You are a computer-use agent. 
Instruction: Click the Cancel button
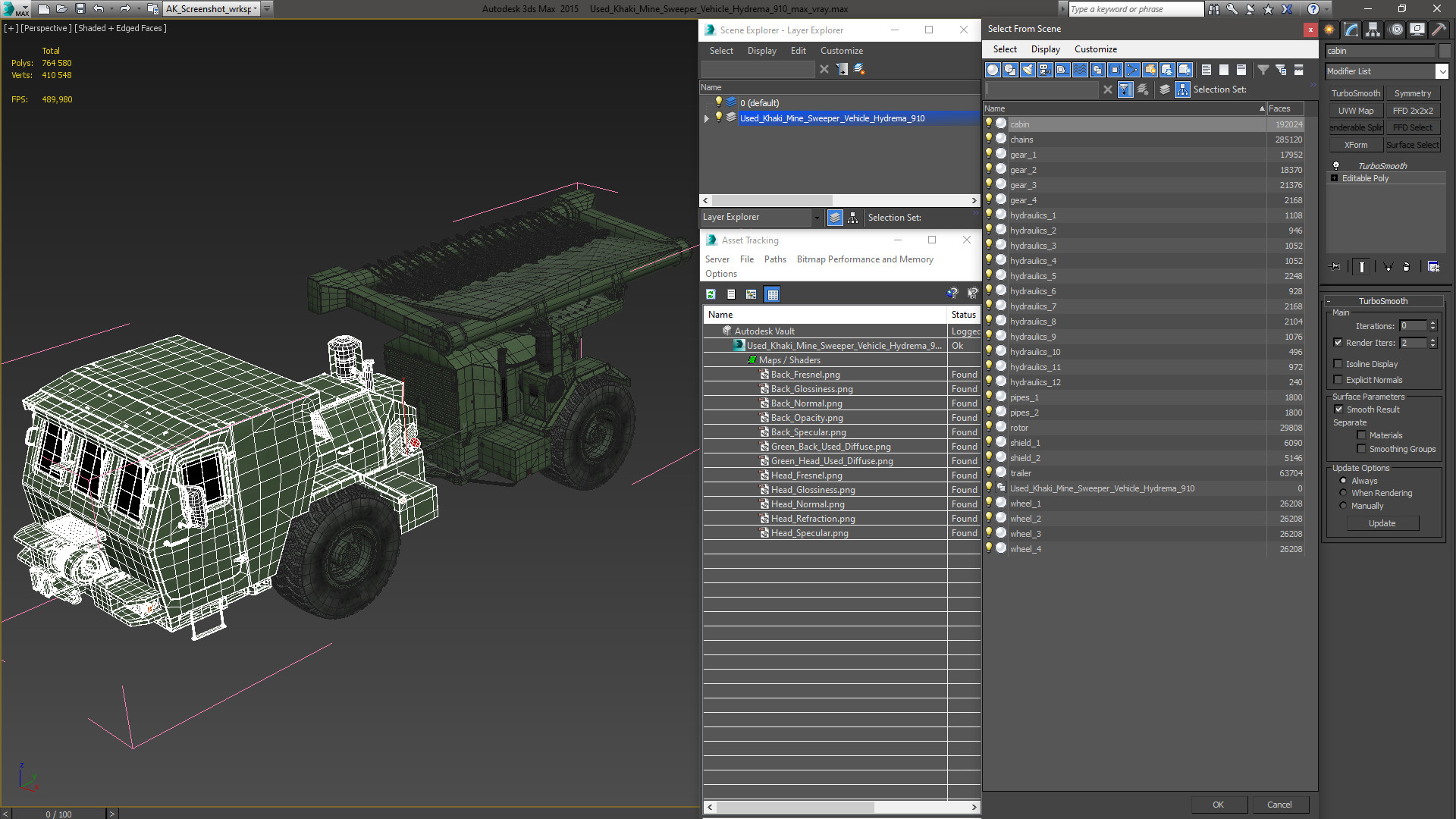[1279, 805]
